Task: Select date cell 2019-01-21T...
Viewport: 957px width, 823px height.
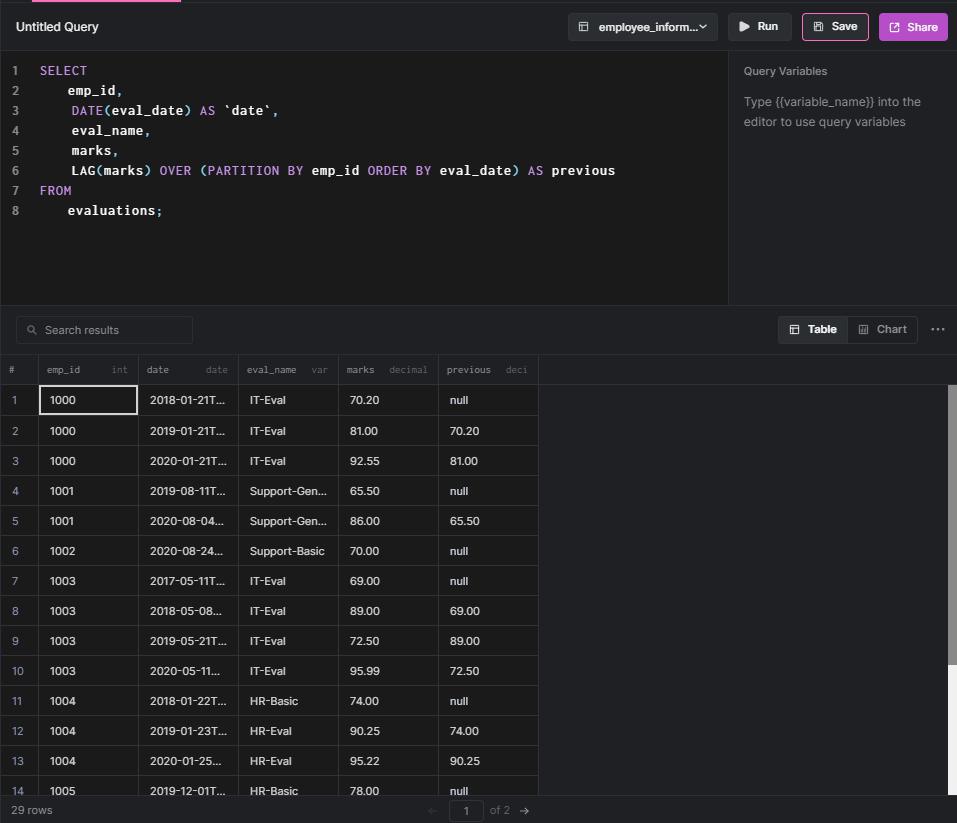Action: [189, 431]
